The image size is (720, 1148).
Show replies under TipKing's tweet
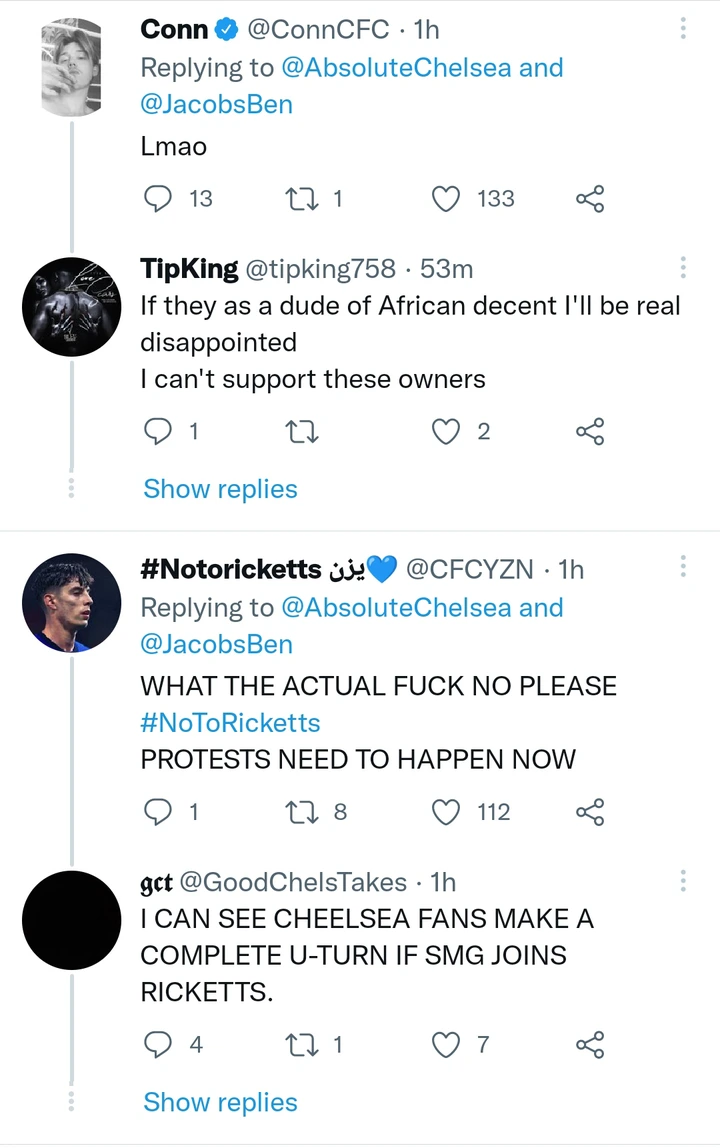(x=220, y=489)
